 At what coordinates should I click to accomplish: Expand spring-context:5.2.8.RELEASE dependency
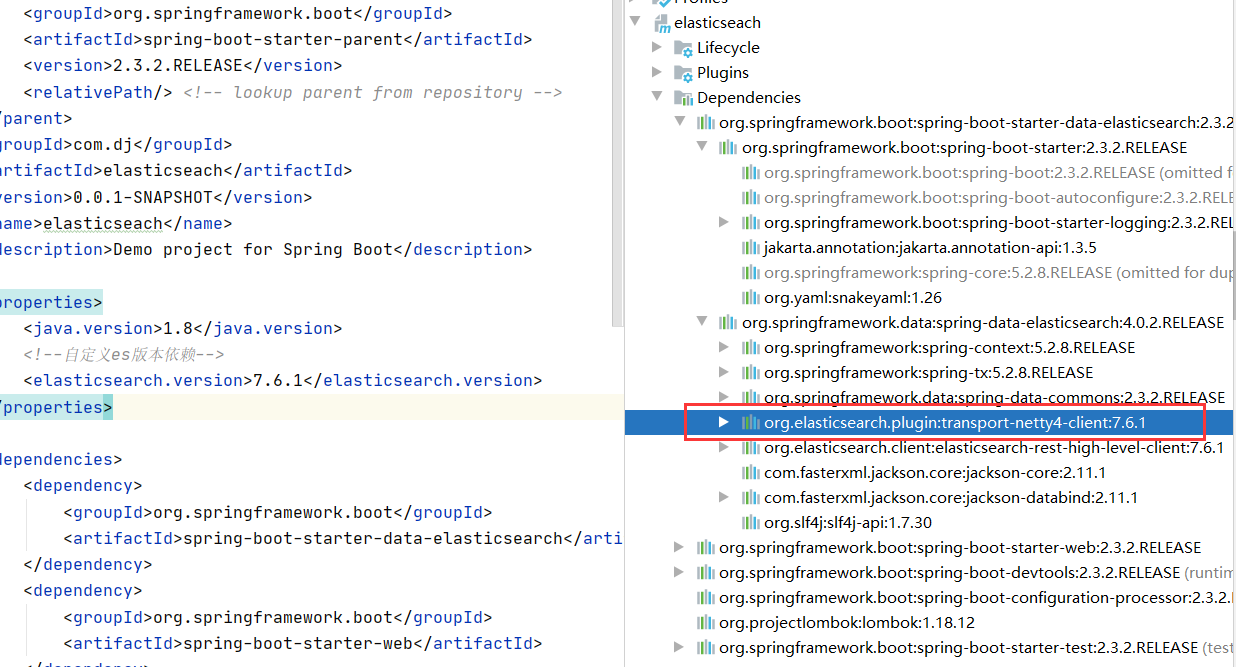(724, 347)
